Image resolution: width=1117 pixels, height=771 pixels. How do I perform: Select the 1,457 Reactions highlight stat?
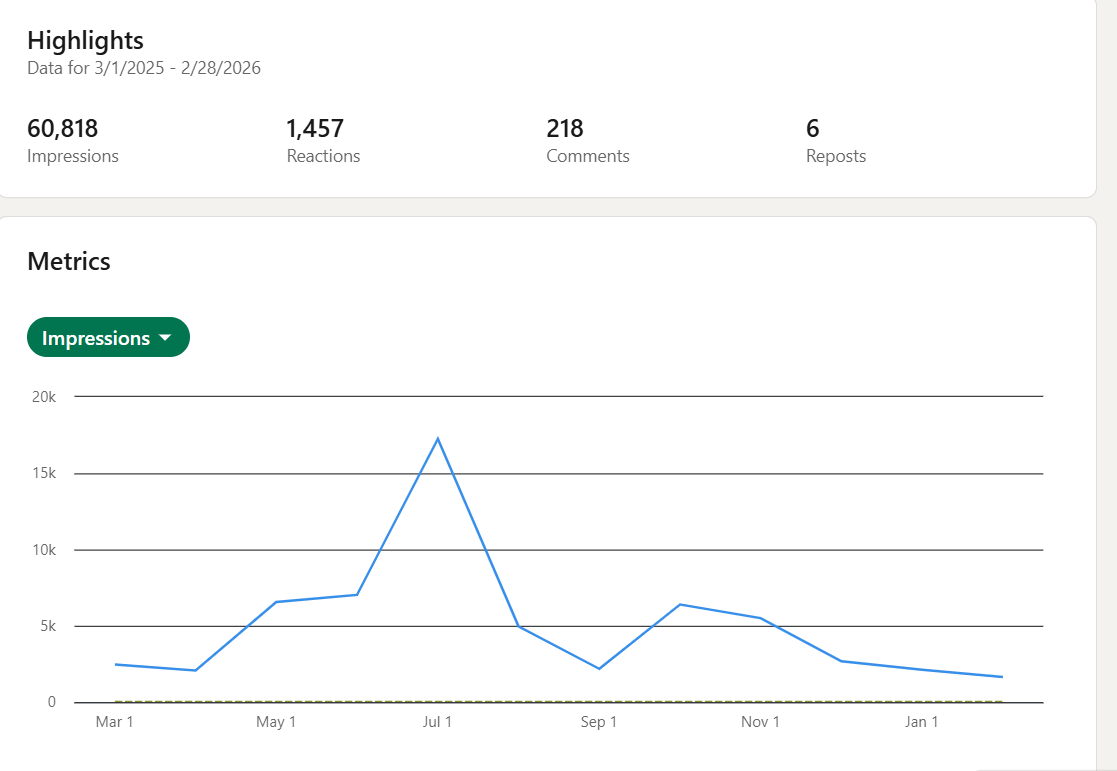(x=315, y=129)
